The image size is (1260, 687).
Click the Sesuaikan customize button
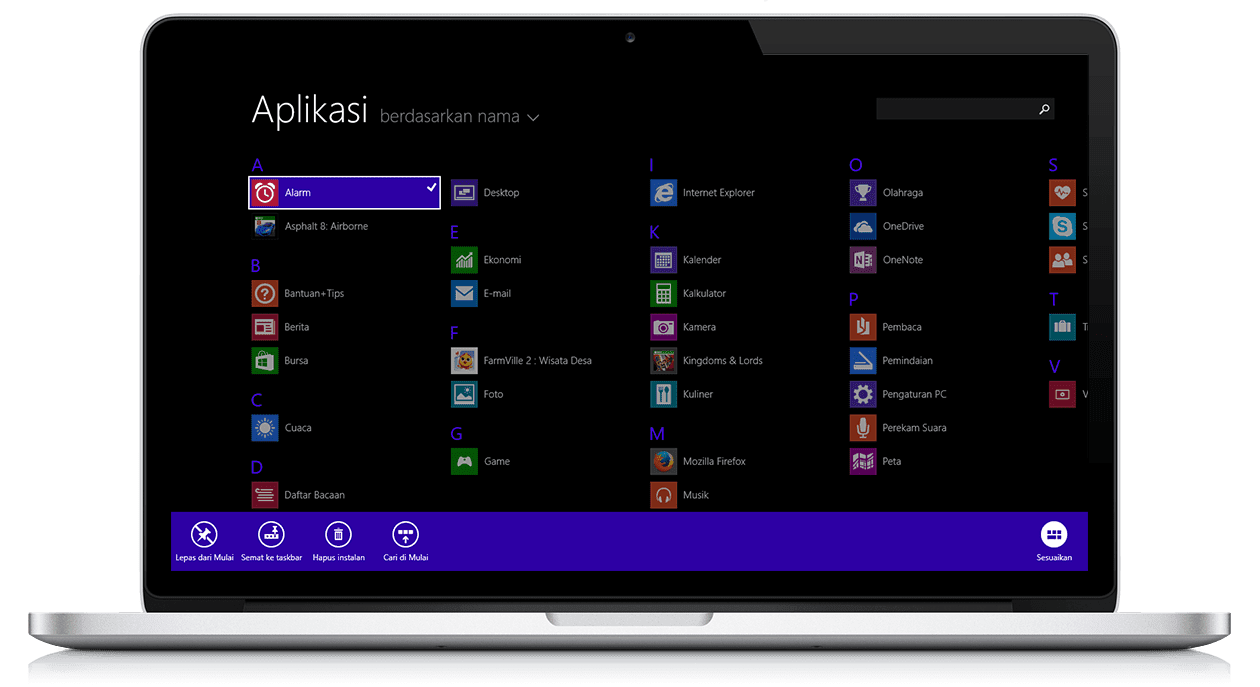pos(1054,541)
